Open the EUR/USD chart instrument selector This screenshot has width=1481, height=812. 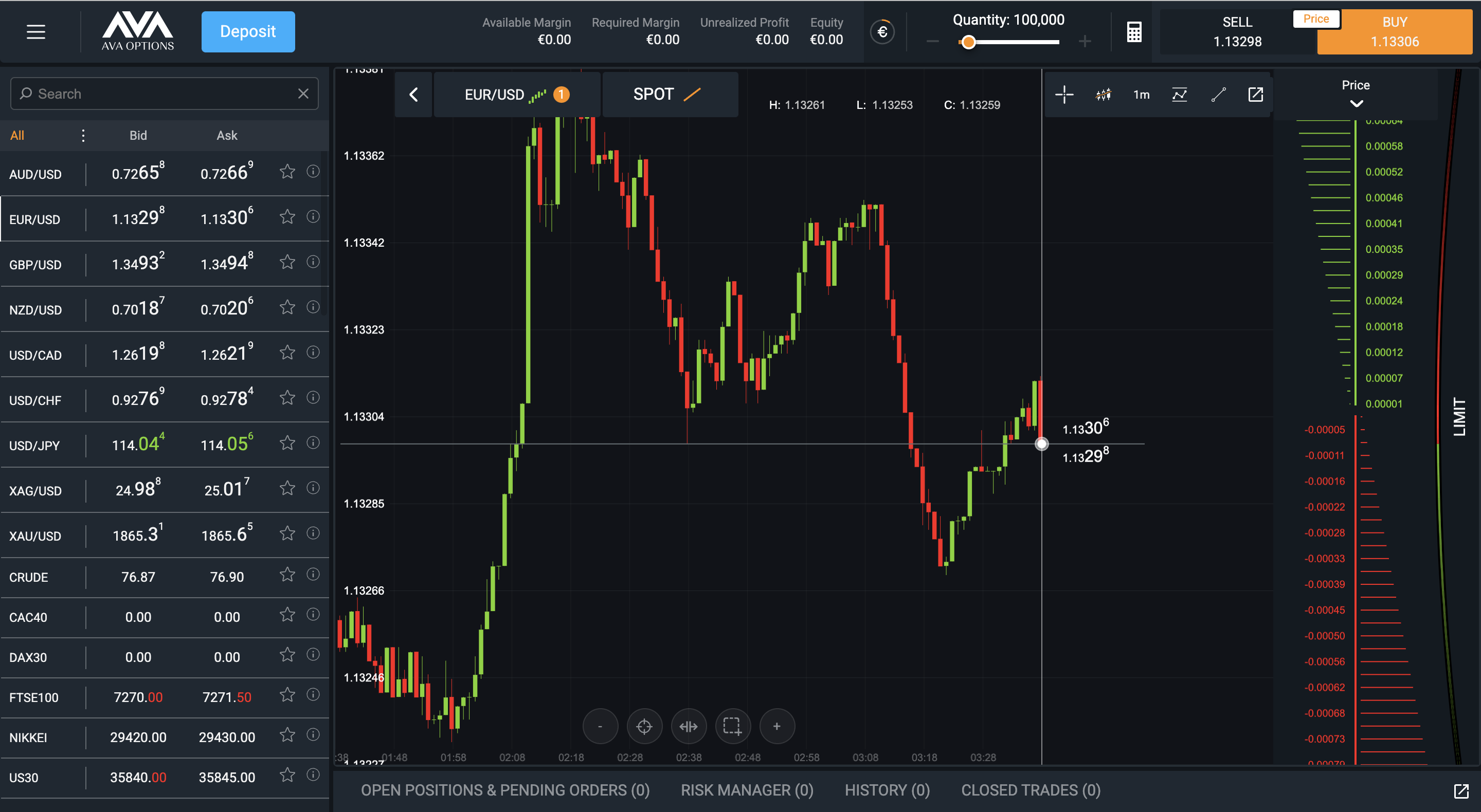pyautogui.click(x=516, y=94)
